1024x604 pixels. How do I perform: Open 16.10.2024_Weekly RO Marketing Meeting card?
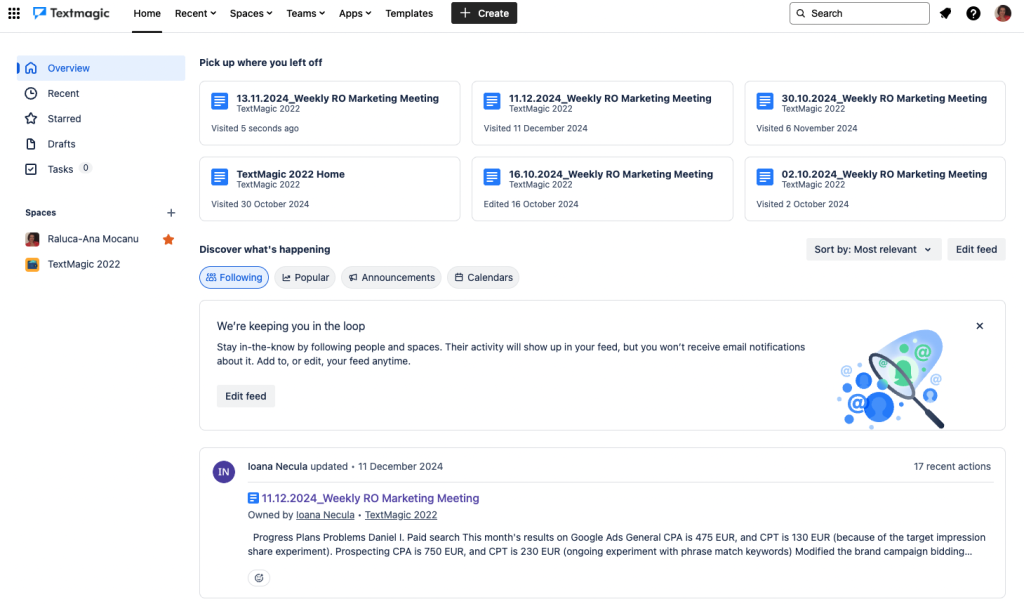tap(602, 189)
